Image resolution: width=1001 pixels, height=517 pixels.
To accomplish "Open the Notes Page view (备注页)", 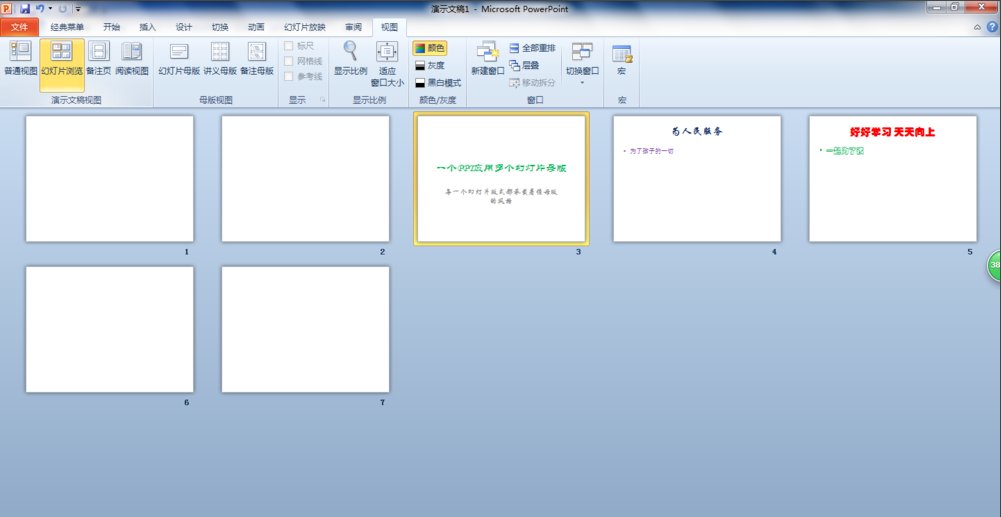I will click(99, 59).
